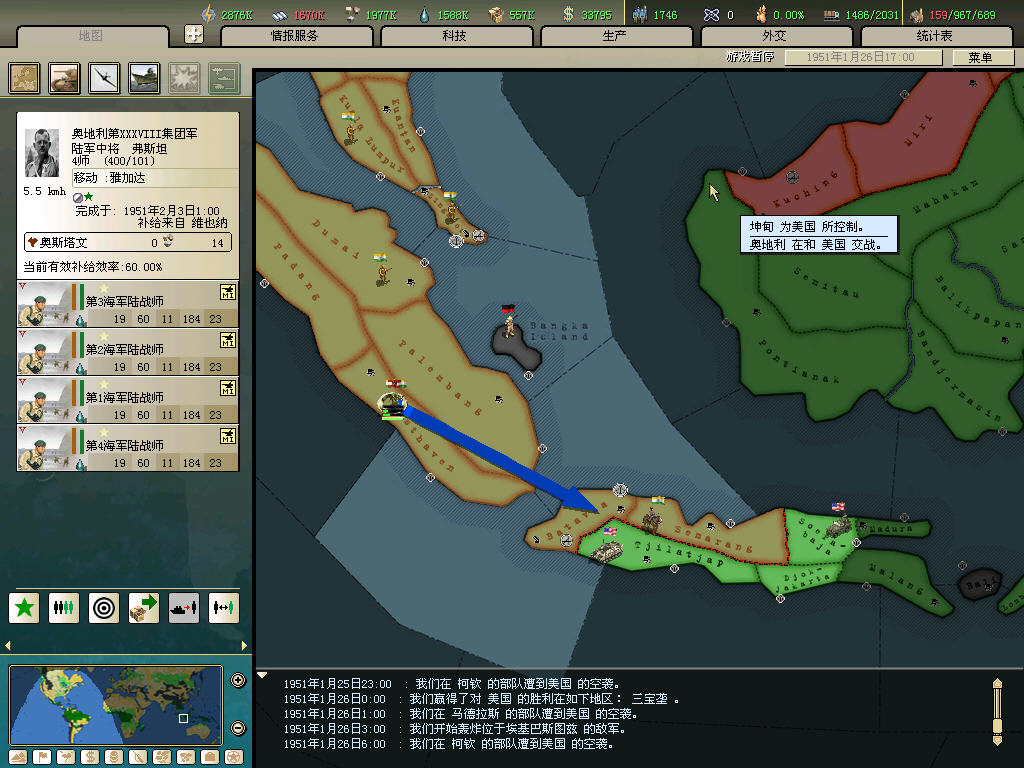Click the date display to unpause game
Viewport: 1024px width, 768px height.
tap(861, 57)
